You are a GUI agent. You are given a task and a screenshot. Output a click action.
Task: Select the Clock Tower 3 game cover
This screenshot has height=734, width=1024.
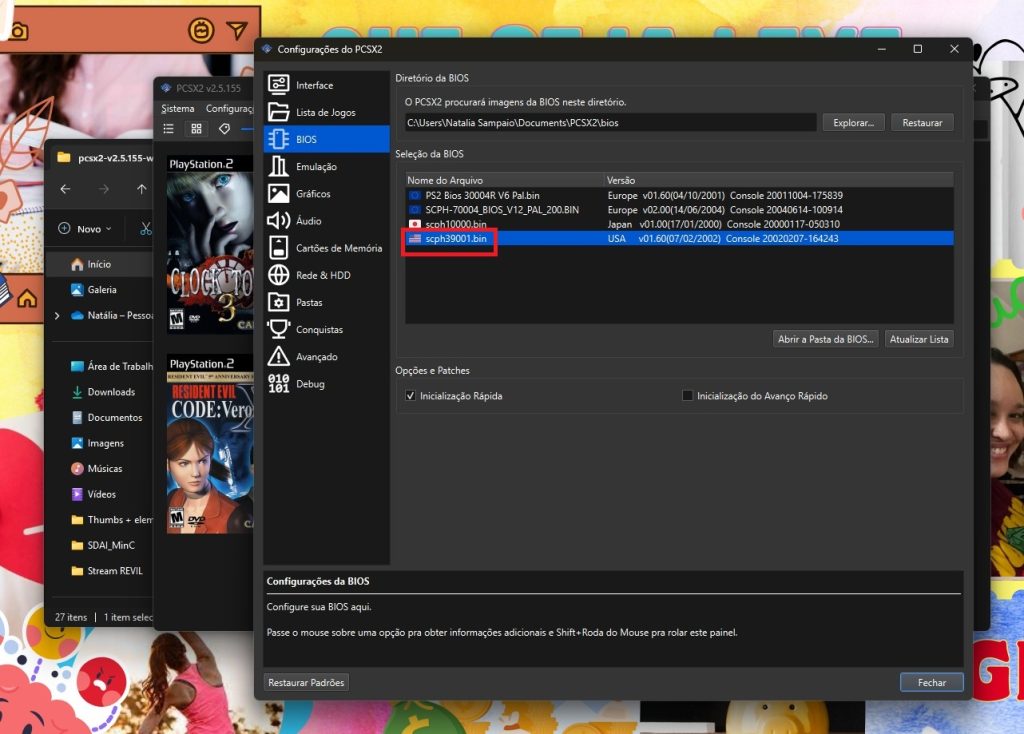209,244
